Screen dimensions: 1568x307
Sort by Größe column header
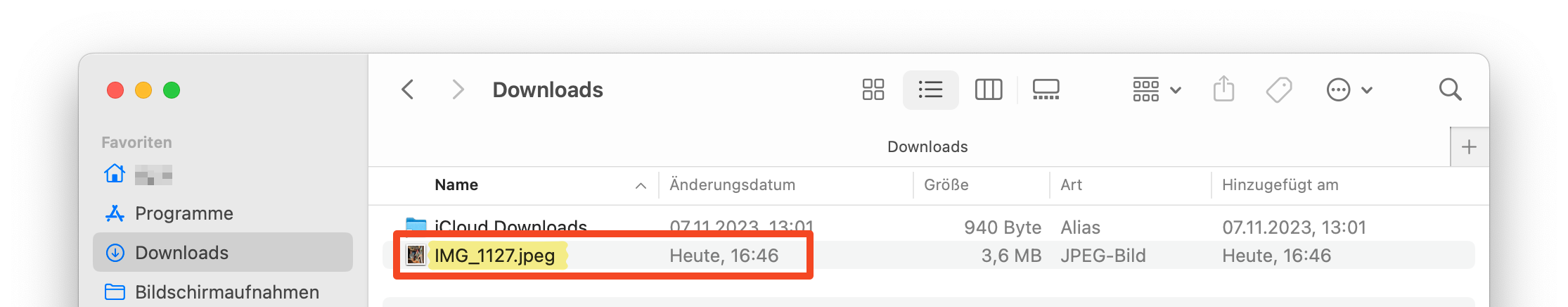pos(946,185)
